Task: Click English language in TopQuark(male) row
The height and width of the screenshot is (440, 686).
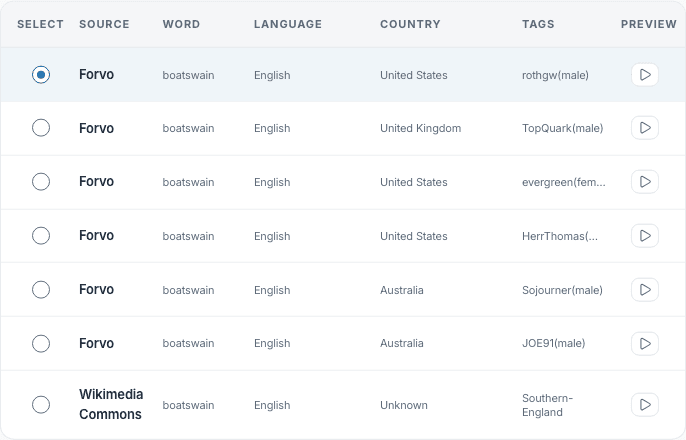Action: point(272,128)
